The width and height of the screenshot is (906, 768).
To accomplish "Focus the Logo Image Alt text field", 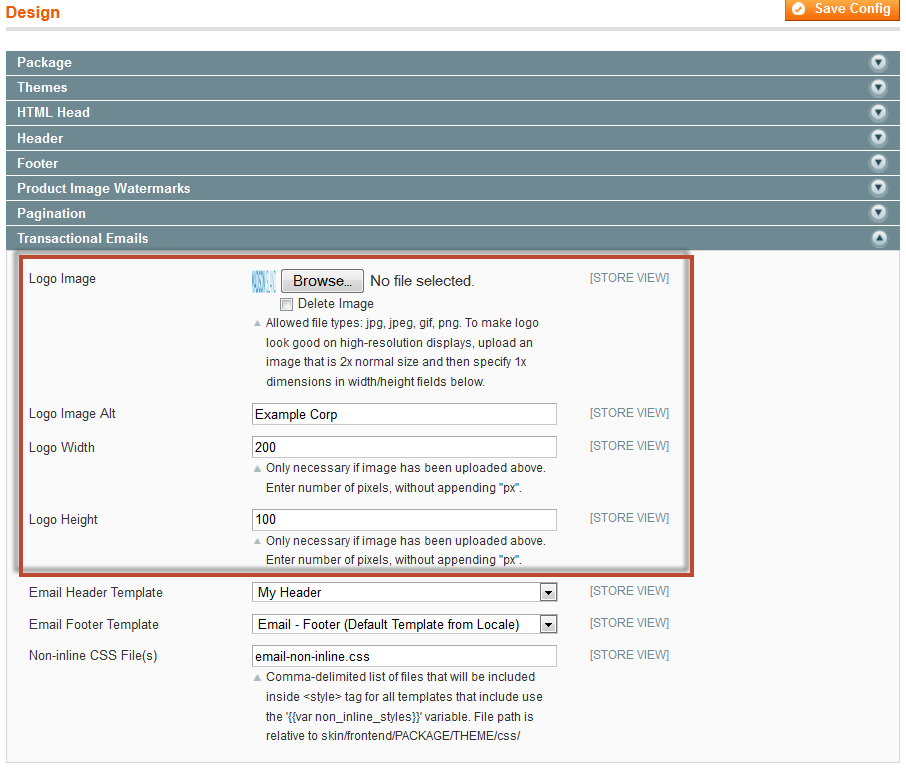I will point(404,414).
